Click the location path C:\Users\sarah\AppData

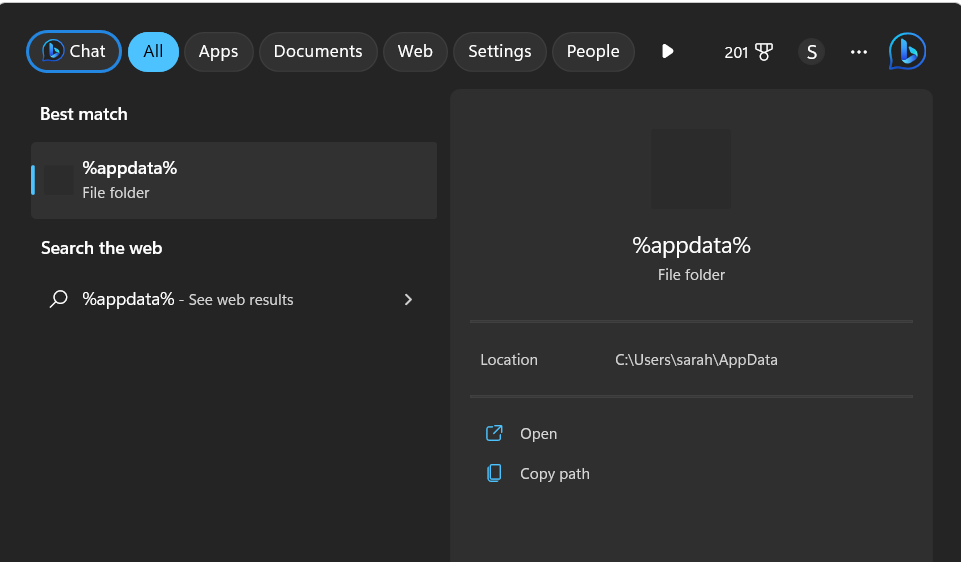click(696, 360)
